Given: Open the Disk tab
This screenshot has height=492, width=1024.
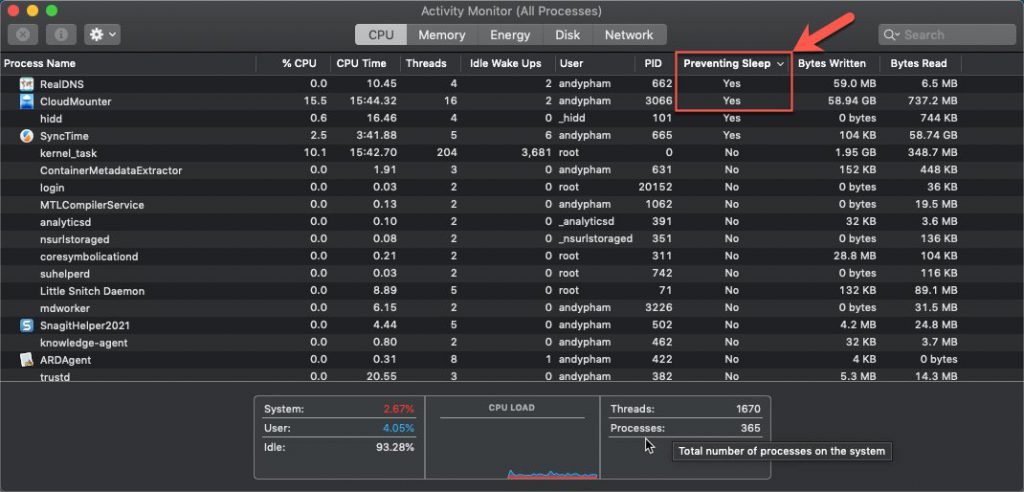Looking at the screenshot, I should (567, 35).
